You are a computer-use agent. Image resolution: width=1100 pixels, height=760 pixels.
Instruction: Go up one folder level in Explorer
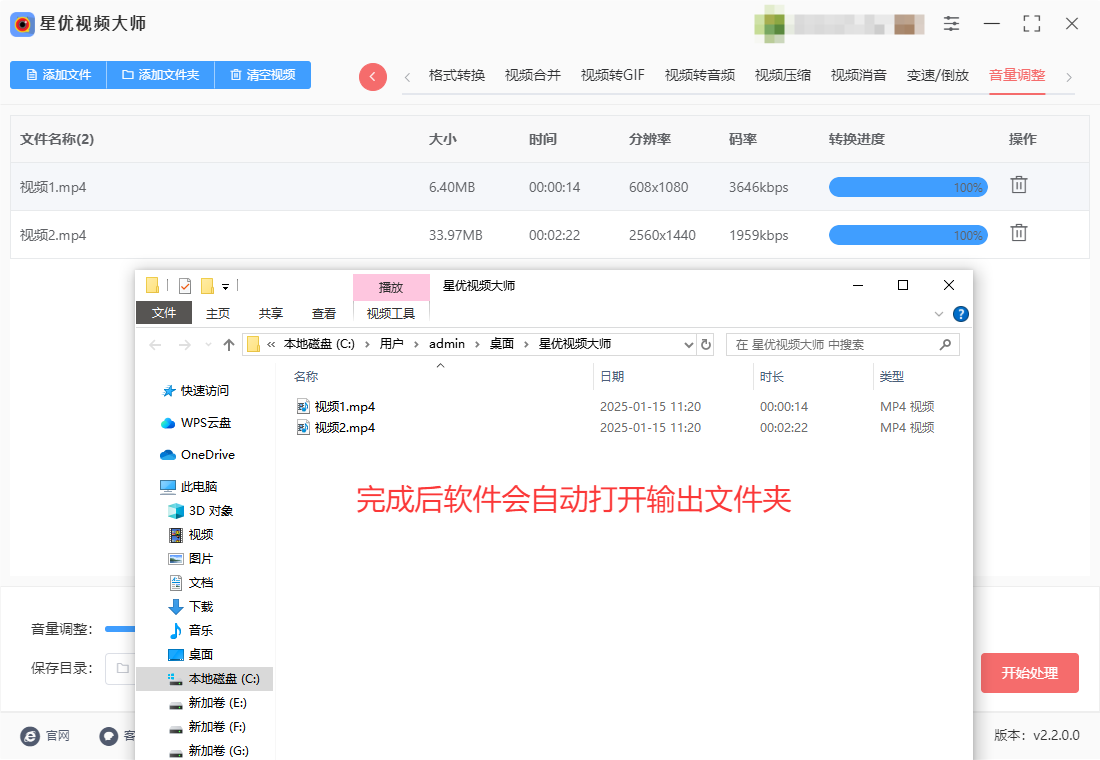pyautogui.click(x=229, y=345)
